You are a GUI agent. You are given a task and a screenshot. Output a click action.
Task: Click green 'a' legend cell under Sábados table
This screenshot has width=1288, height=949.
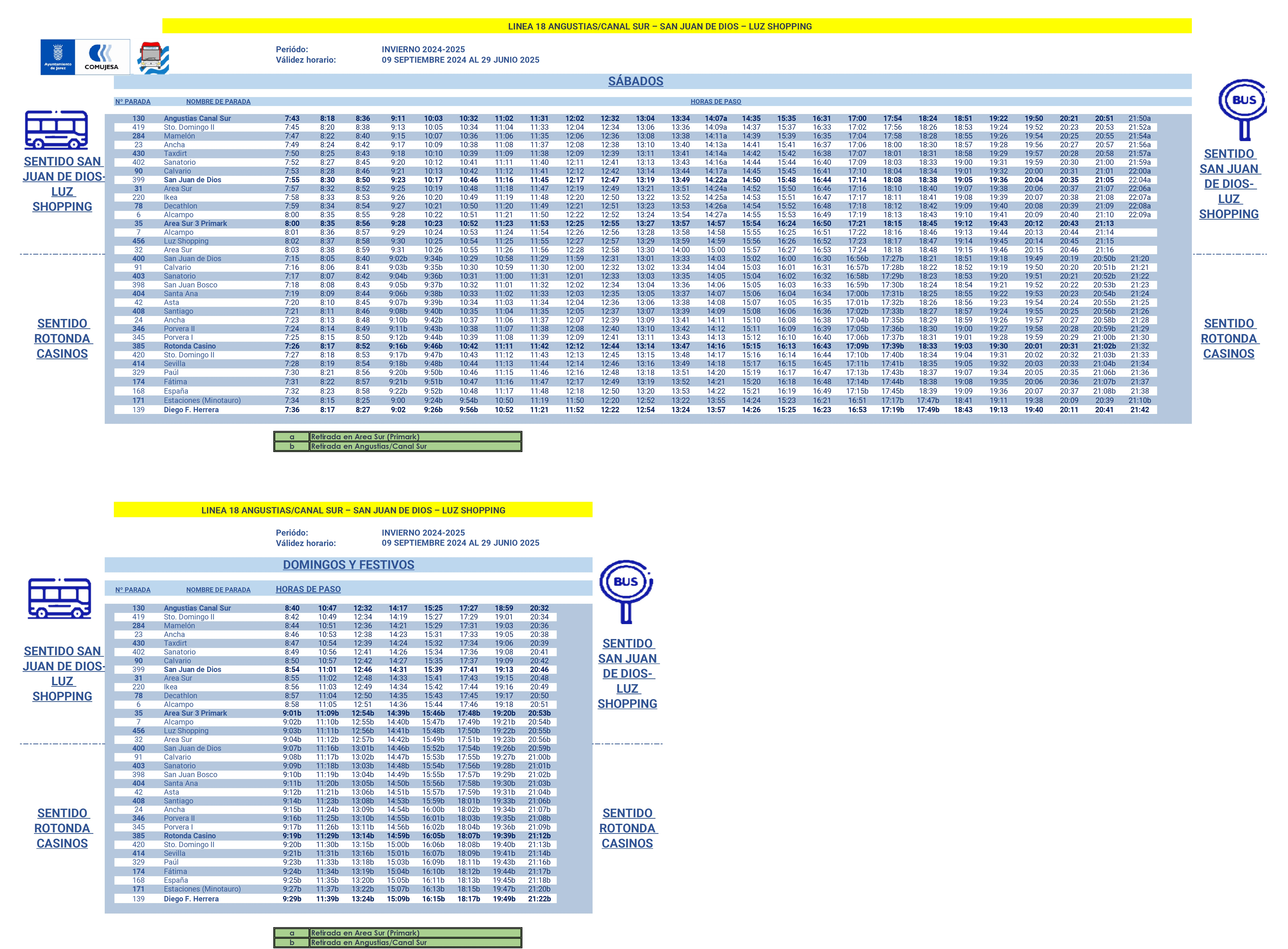pos(292,437)
